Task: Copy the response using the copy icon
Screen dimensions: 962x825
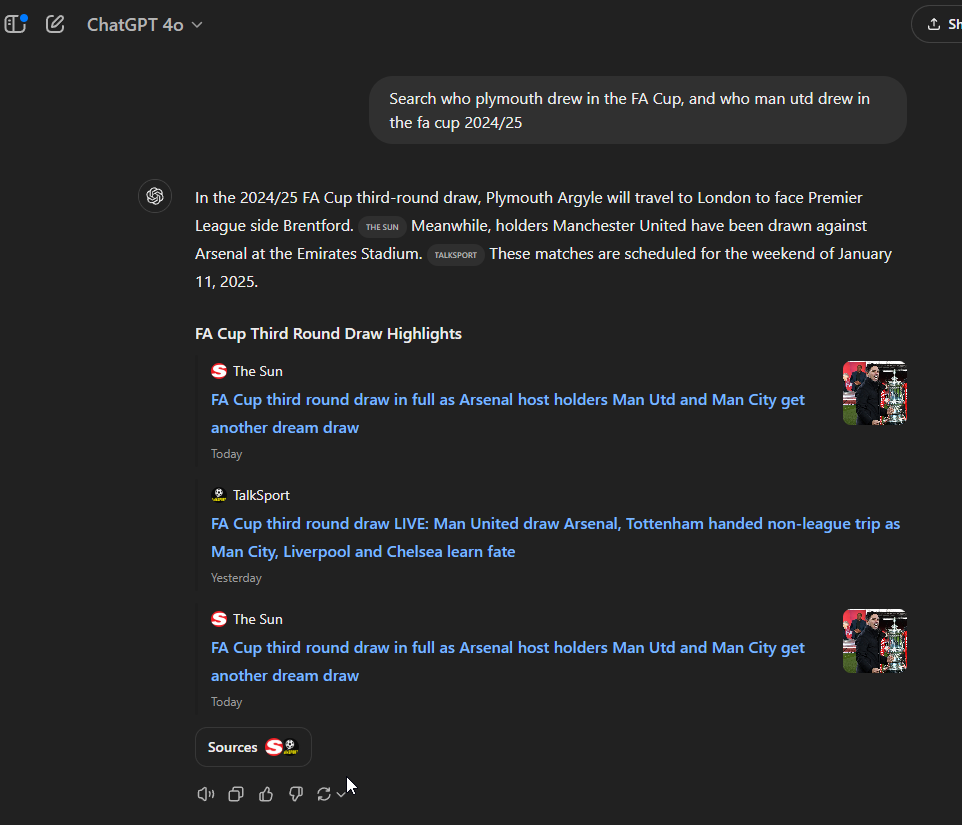Action: coord(235,793)
